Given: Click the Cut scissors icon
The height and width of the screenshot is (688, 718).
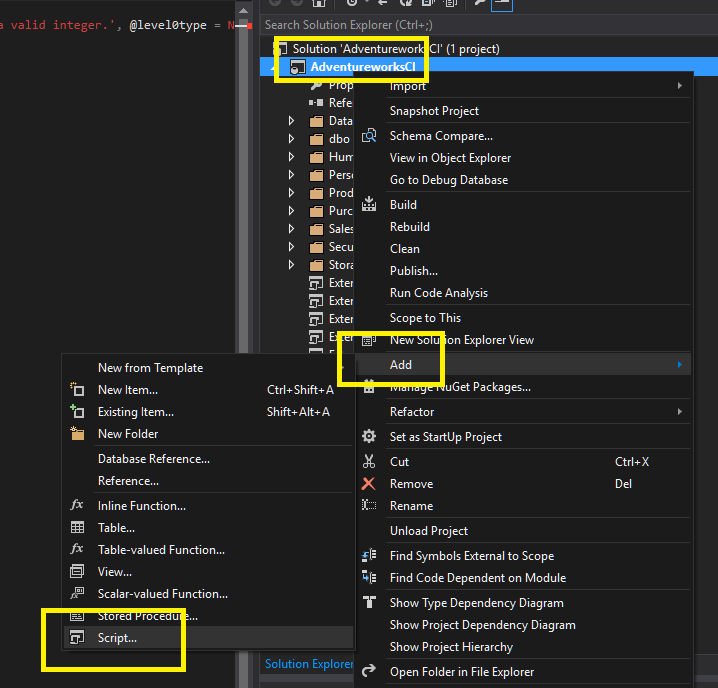Looking at the screenshot, I should 369,461.
